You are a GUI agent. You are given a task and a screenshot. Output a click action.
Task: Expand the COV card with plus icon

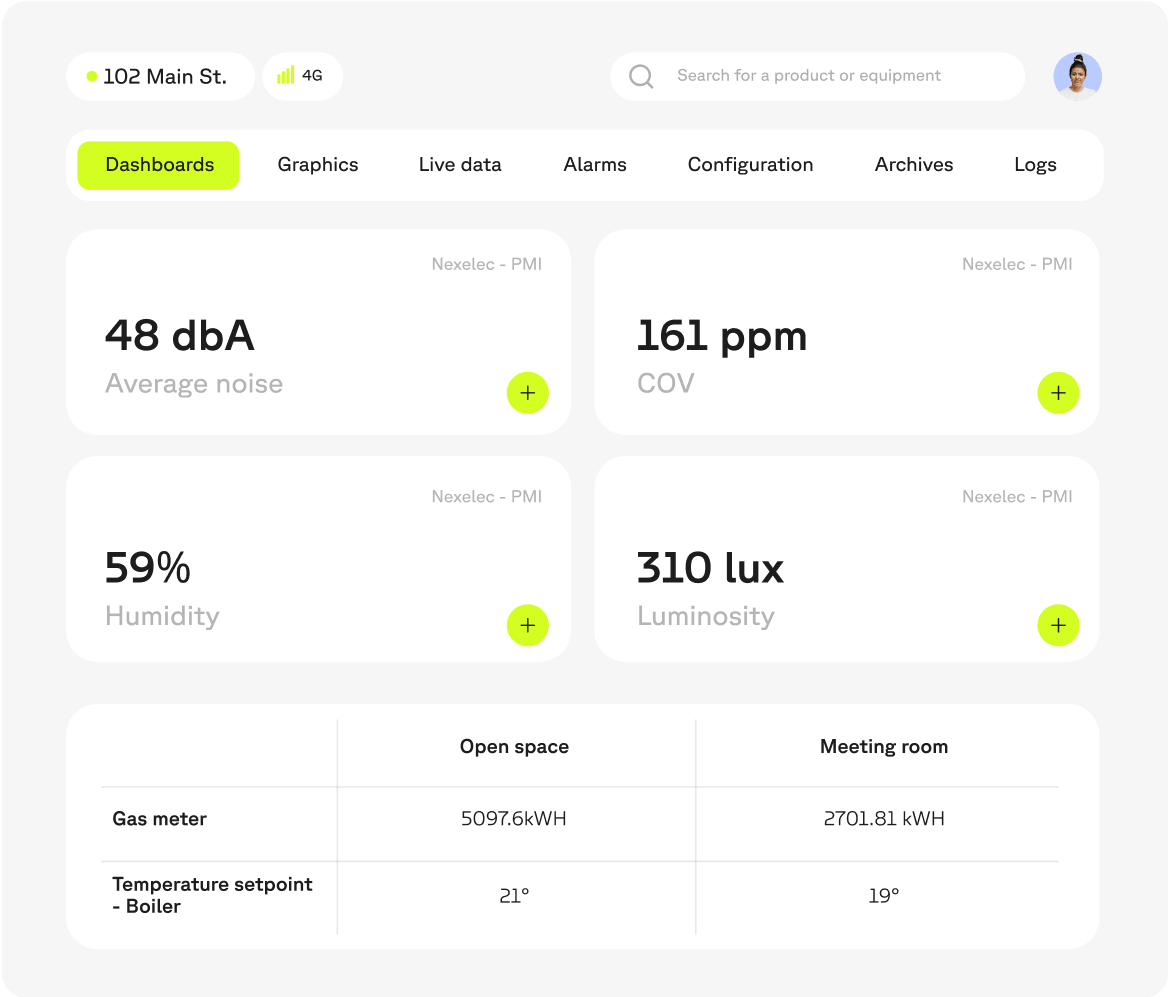1058,393
